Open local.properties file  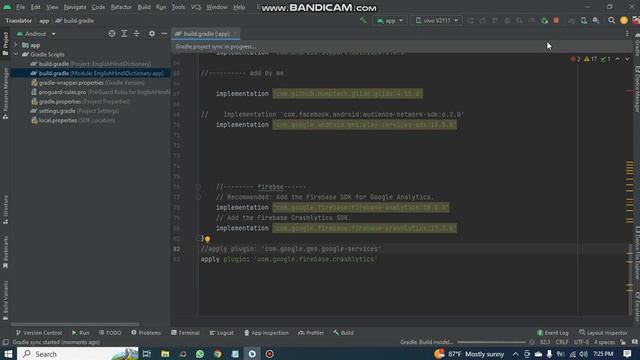pos(73,120)
